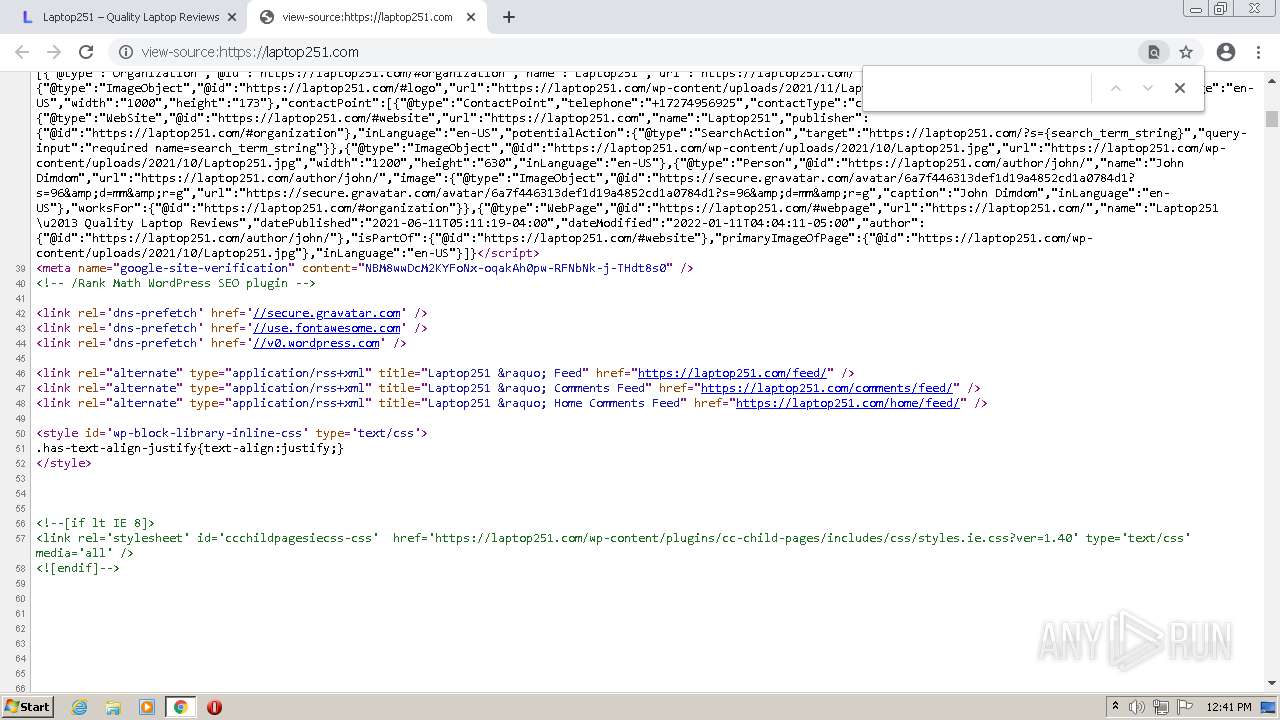Launch Internet Explorer from the taskbar
Screen dimensions: 1280x720
[79, 707]
